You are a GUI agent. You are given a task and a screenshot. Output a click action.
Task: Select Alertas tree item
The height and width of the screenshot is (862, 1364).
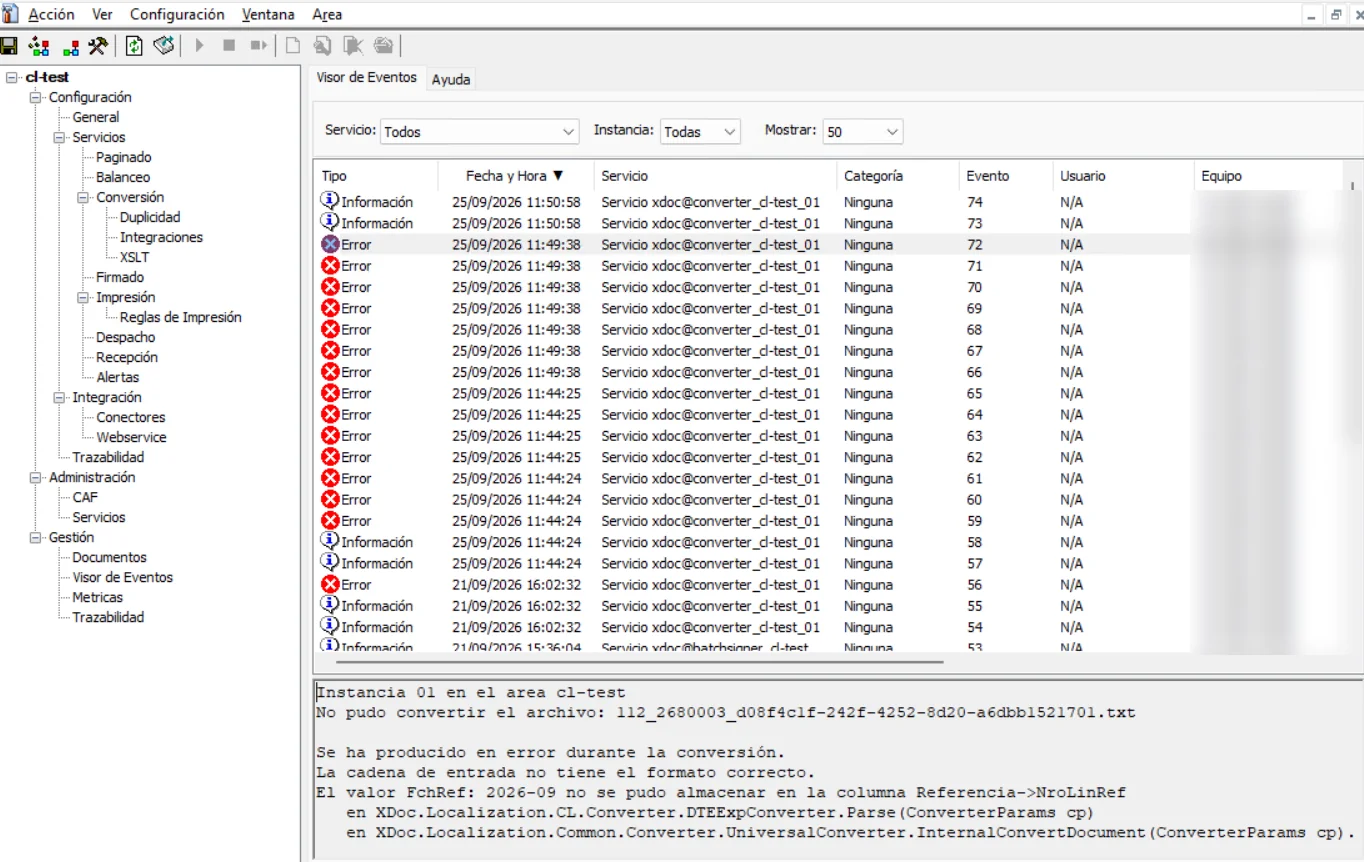(118, 377)
